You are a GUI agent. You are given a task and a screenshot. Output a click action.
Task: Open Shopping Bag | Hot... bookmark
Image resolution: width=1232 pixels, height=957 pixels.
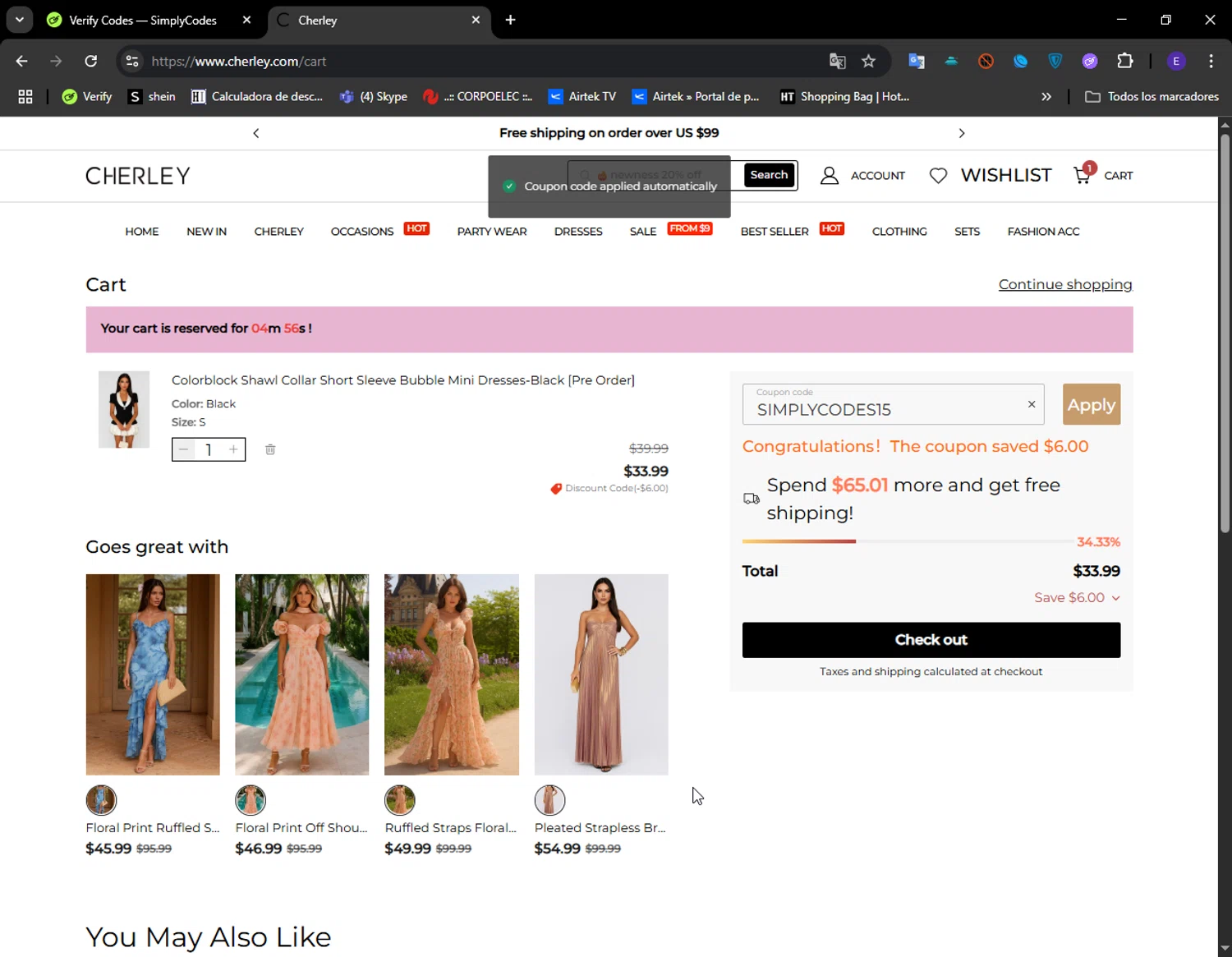pos(845,97)
